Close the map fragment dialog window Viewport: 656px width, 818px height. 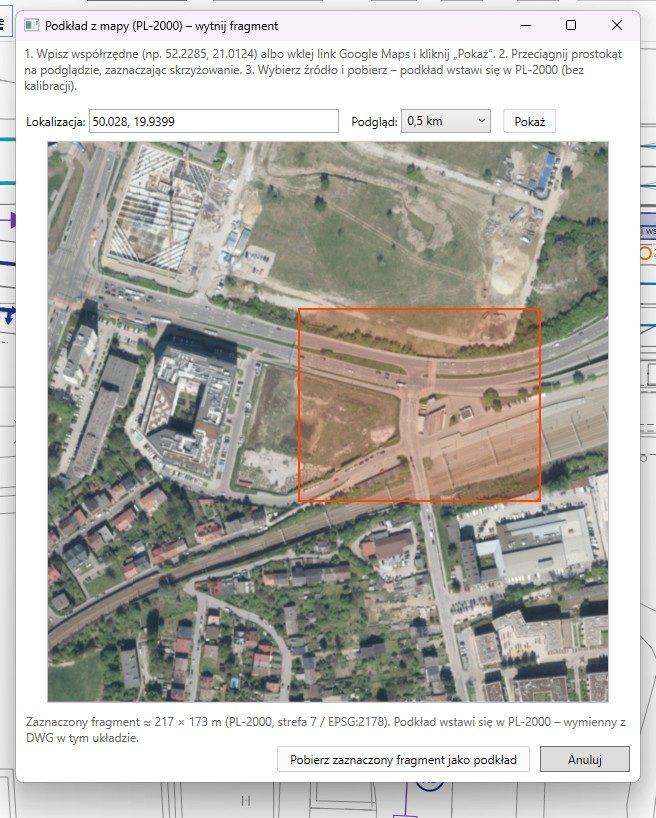(616, 25)
